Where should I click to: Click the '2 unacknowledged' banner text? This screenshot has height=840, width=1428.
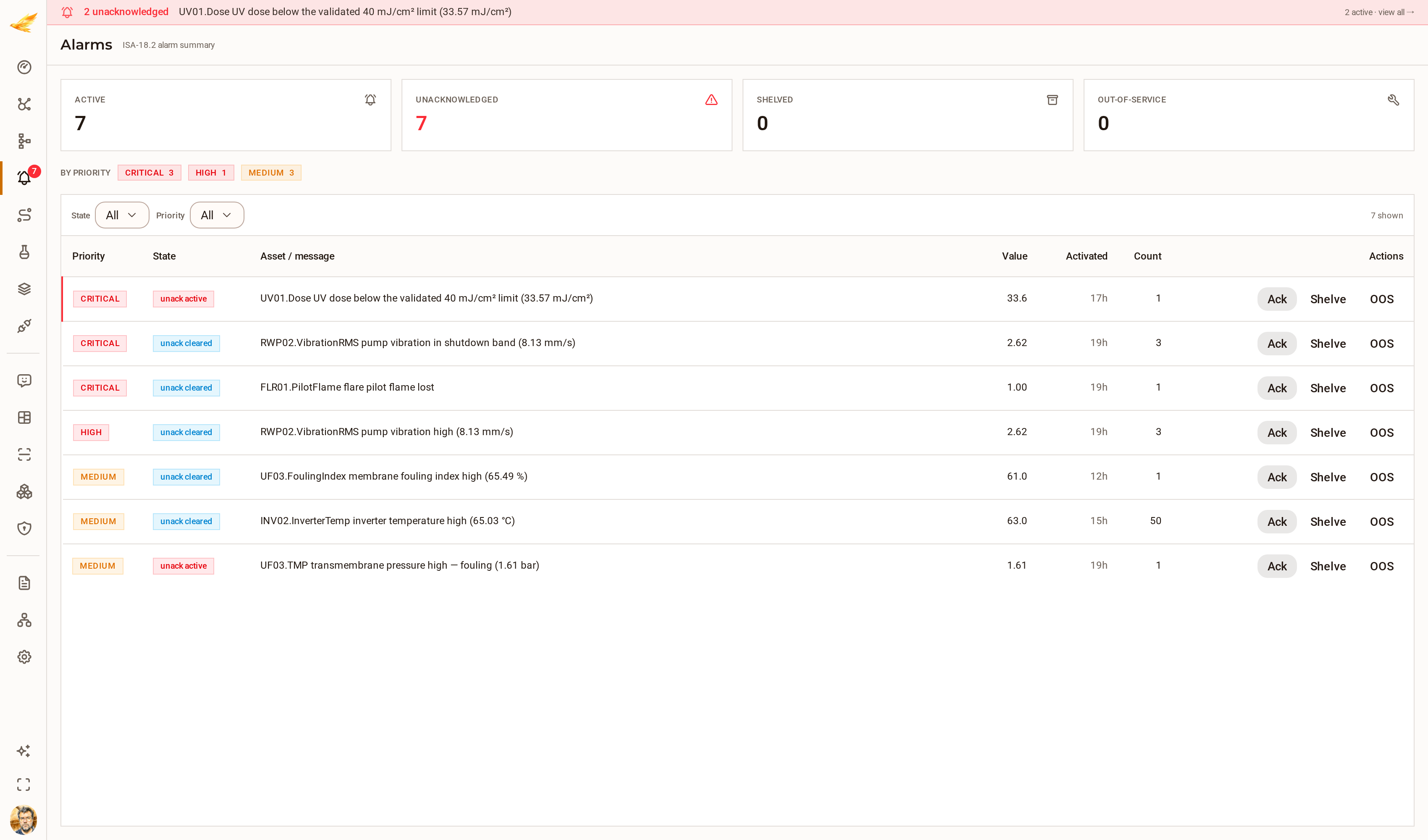click(x=126, y=12)
